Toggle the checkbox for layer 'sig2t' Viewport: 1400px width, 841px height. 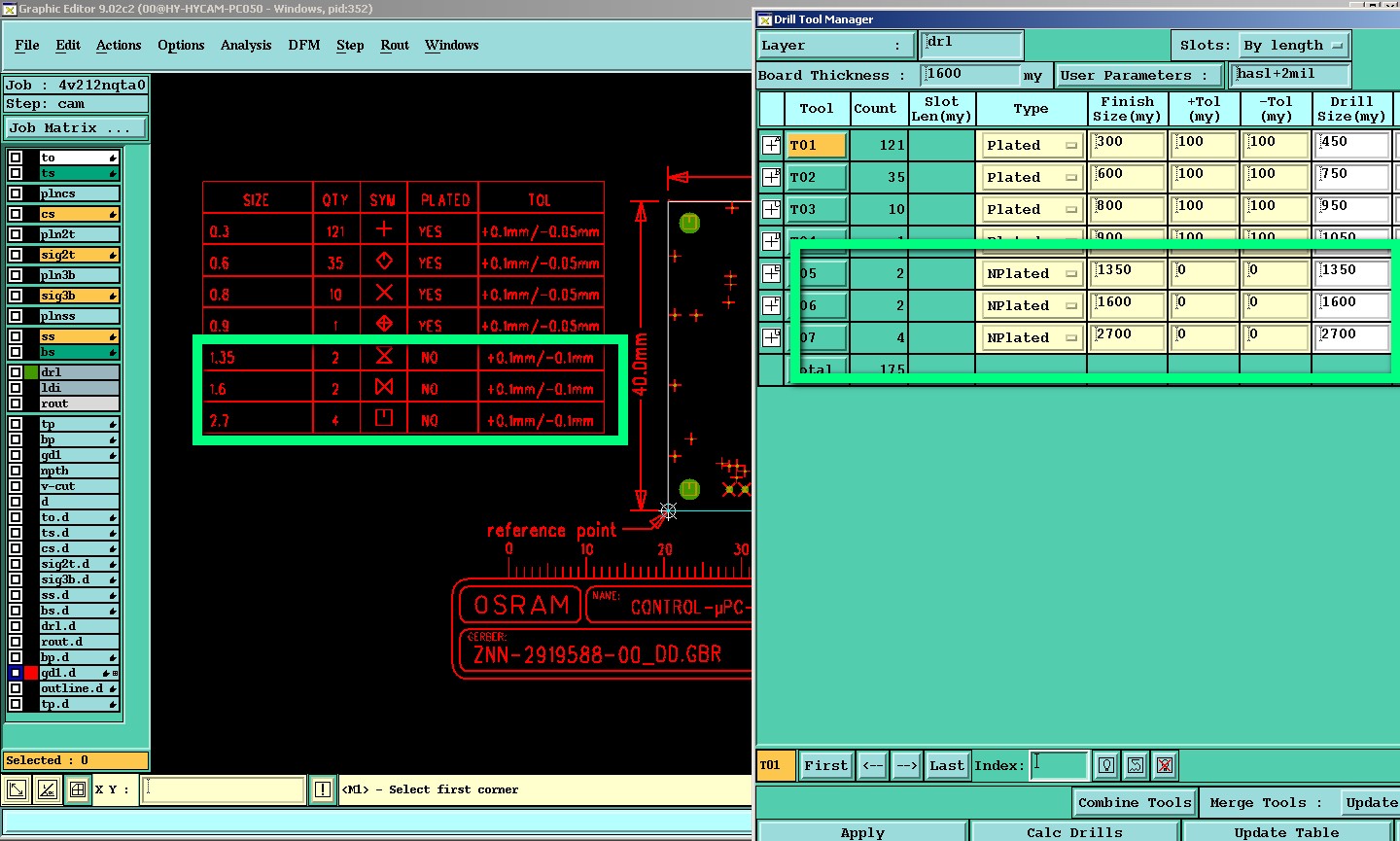pyautogui.click(x=16, y=255)
